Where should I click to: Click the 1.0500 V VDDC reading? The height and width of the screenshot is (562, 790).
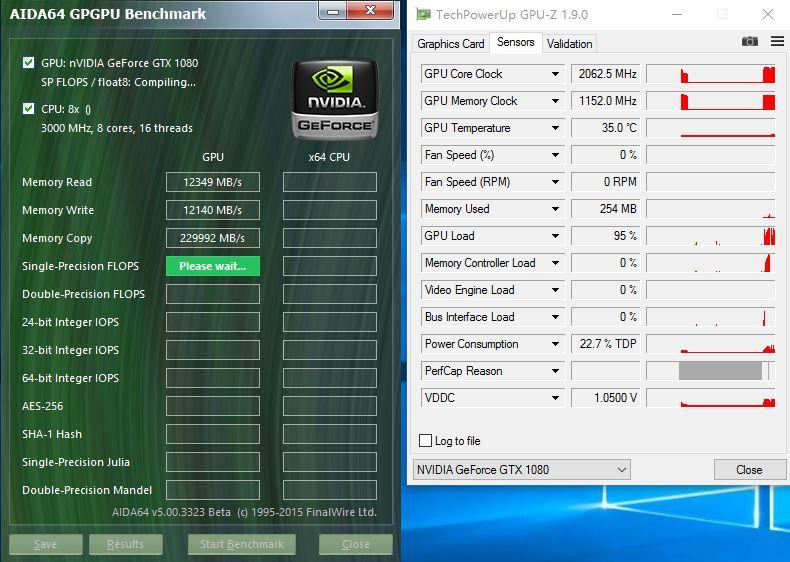coord(606,398)
